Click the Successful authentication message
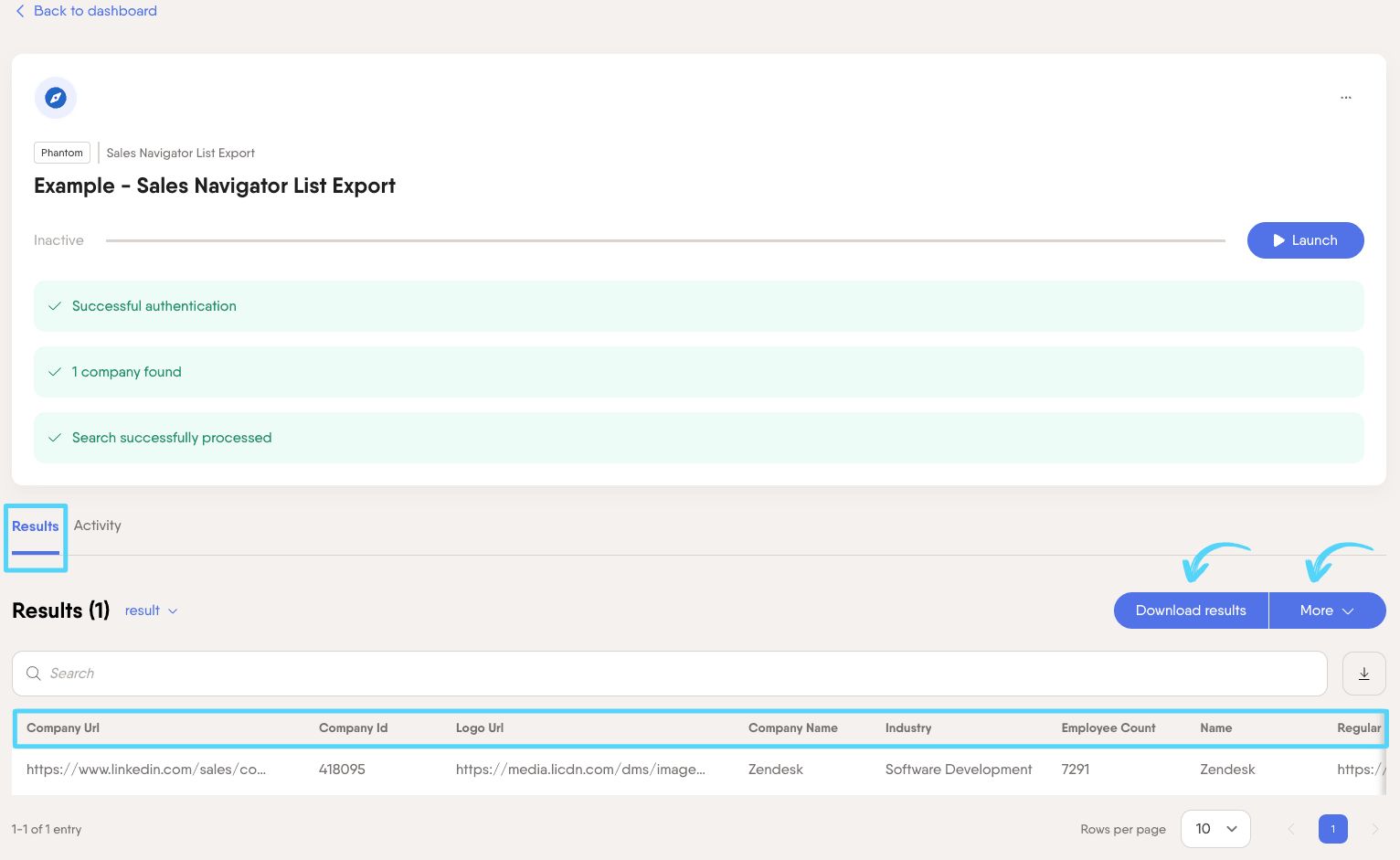This screenshot has height=860, width=1400. pos(699,306)
